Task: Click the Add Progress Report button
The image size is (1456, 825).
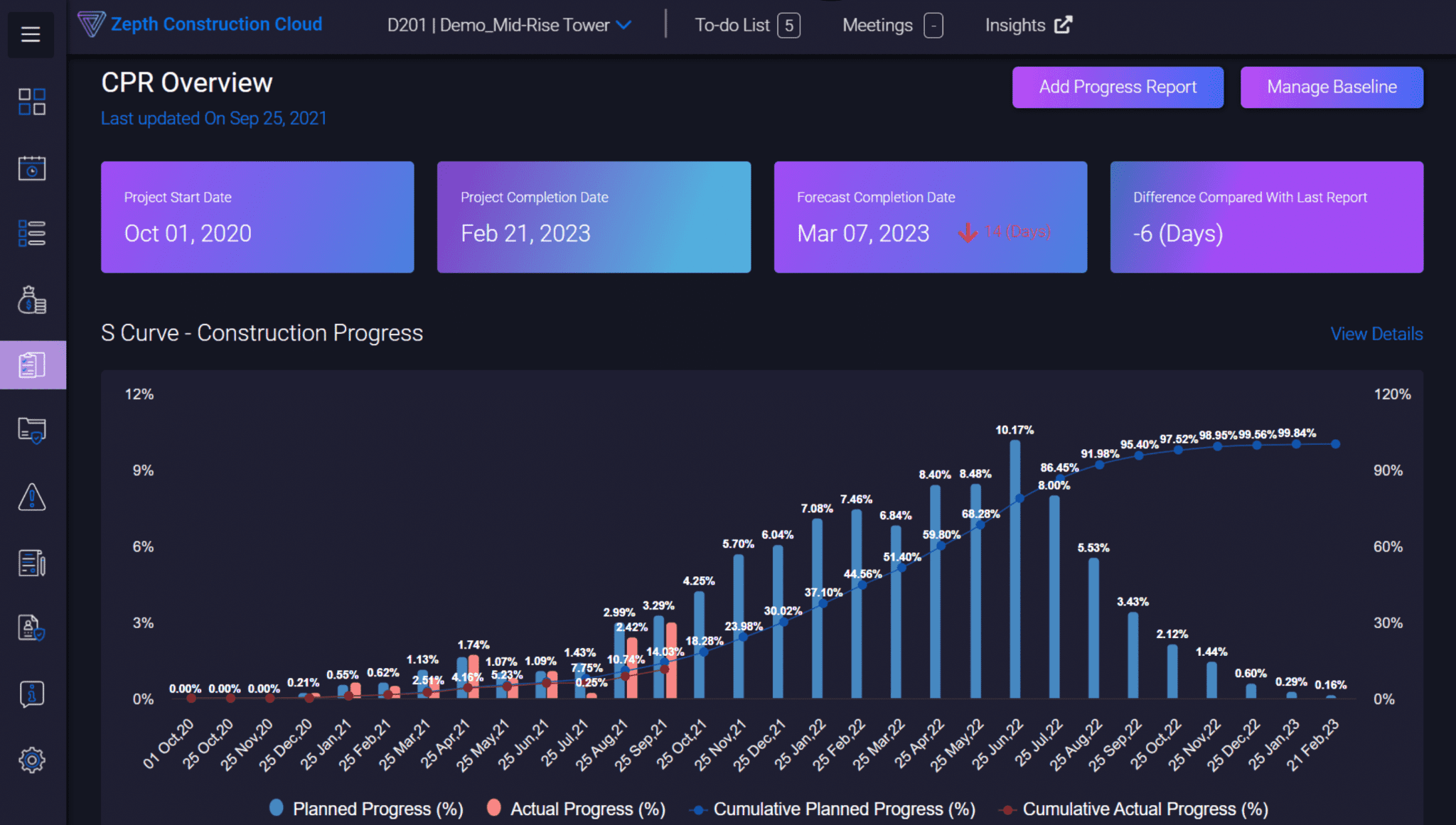Action: click(x=1117, y=87)
